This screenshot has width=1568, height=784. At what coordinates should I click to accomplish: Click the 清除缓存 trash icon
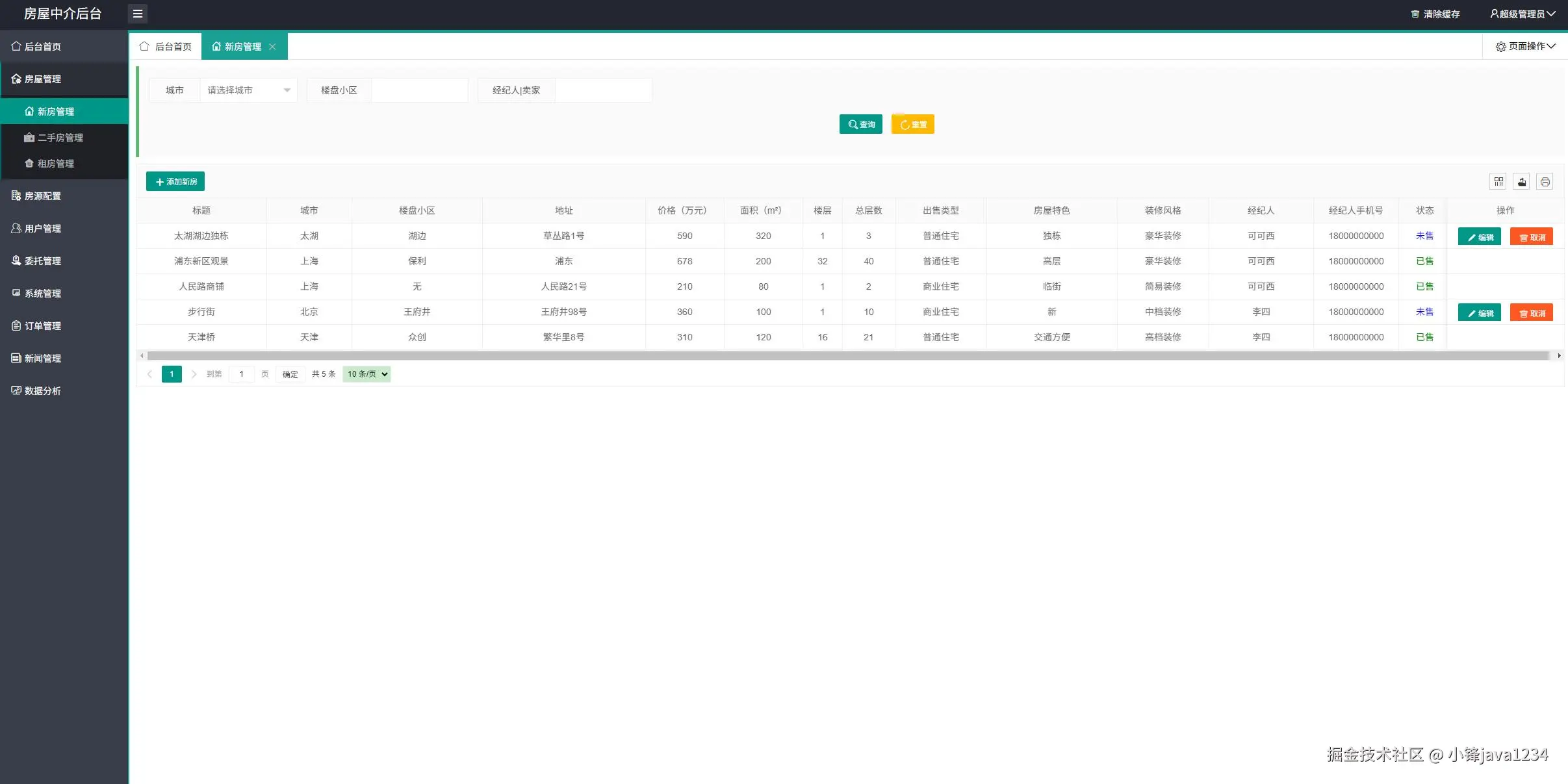click(1415, 14)
